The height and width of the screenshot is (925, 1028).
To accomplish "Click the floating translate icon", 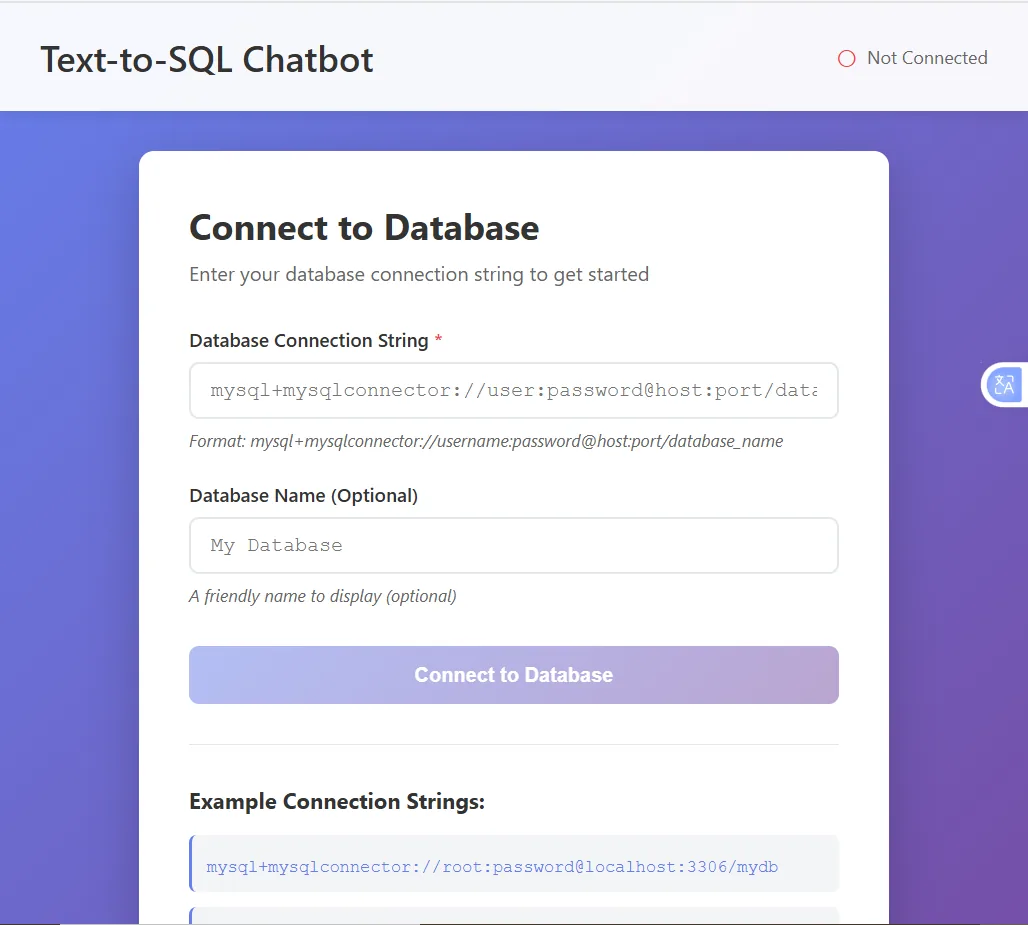I will [1004, 384].
